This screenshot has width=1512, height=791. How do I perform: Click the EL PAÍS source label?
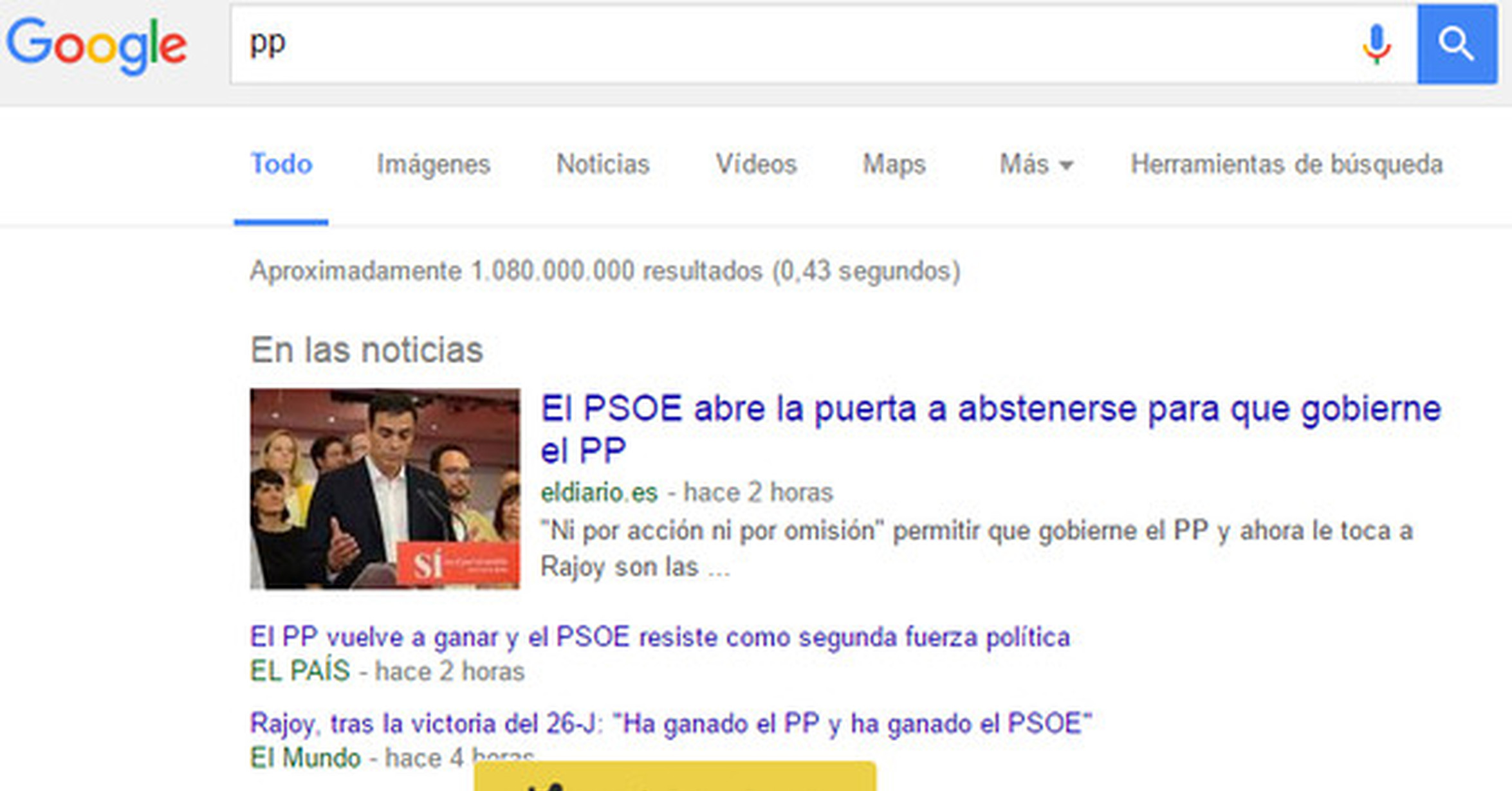(300, 671)
